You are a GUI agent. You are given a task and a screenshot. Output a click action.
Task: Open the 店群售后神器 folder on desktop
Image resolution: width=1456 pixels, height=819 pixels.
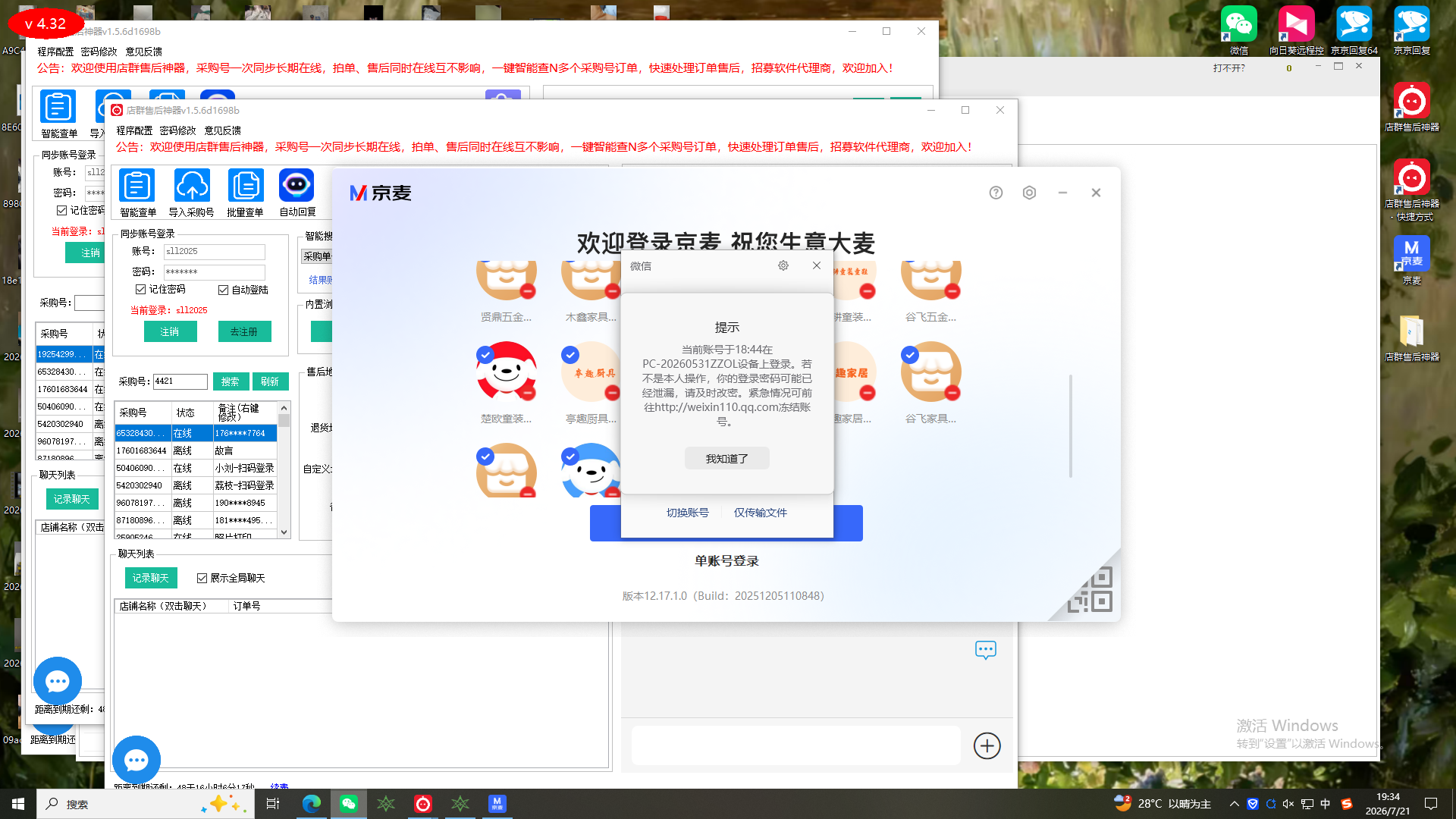[x=1412, y=337]
